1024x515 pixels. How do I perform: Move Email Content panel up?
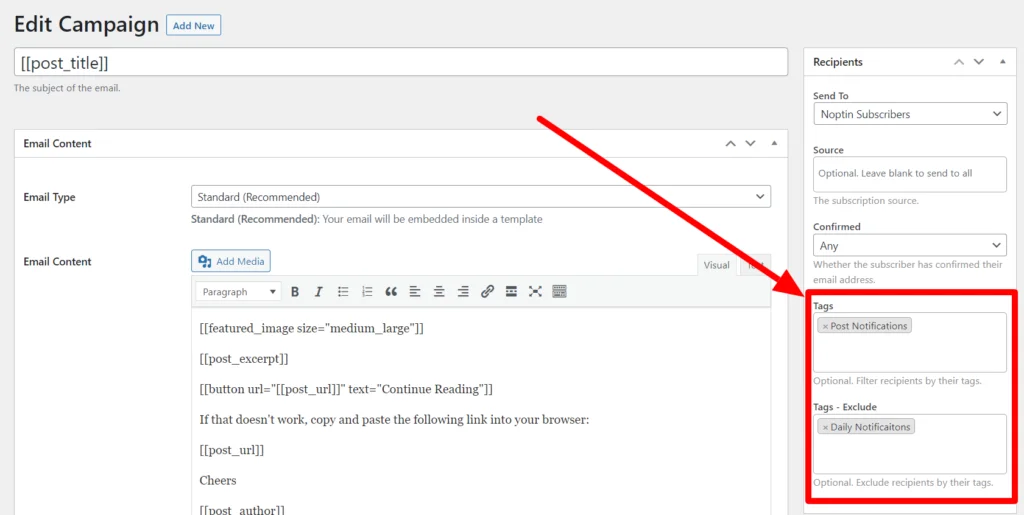pyautogui.click(x=731, y=144)
